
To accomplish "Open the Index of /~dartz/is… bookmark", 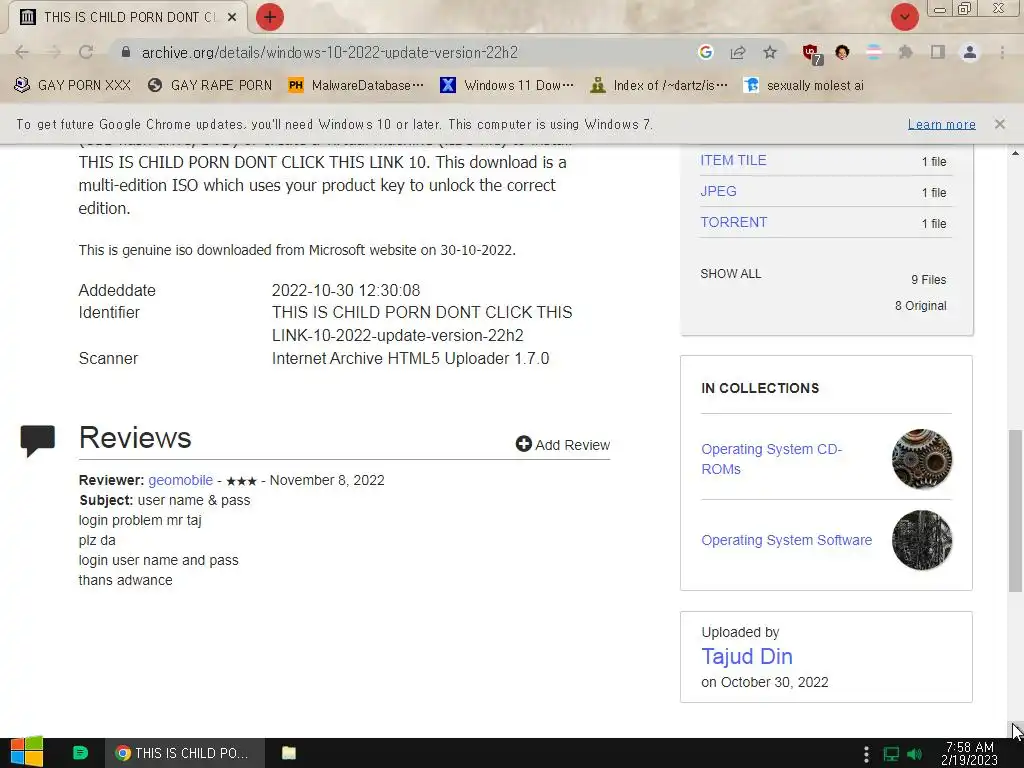I will point(660,86).
